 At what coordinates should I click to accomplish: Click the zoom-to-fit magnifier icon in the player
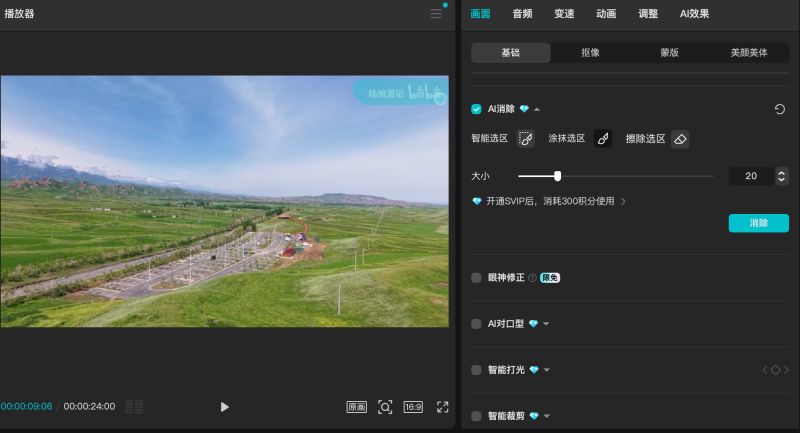(x=385, y=407)
